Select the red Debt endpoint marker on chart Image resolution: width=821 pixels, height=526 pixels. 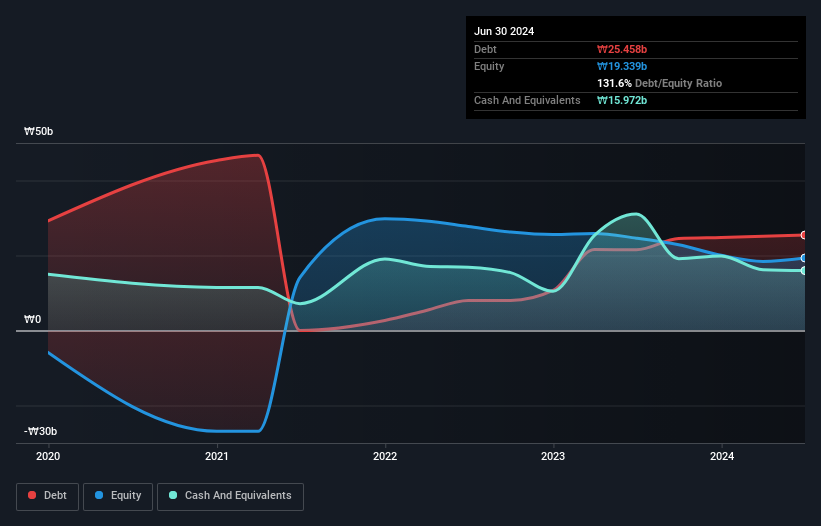(804, 235)
